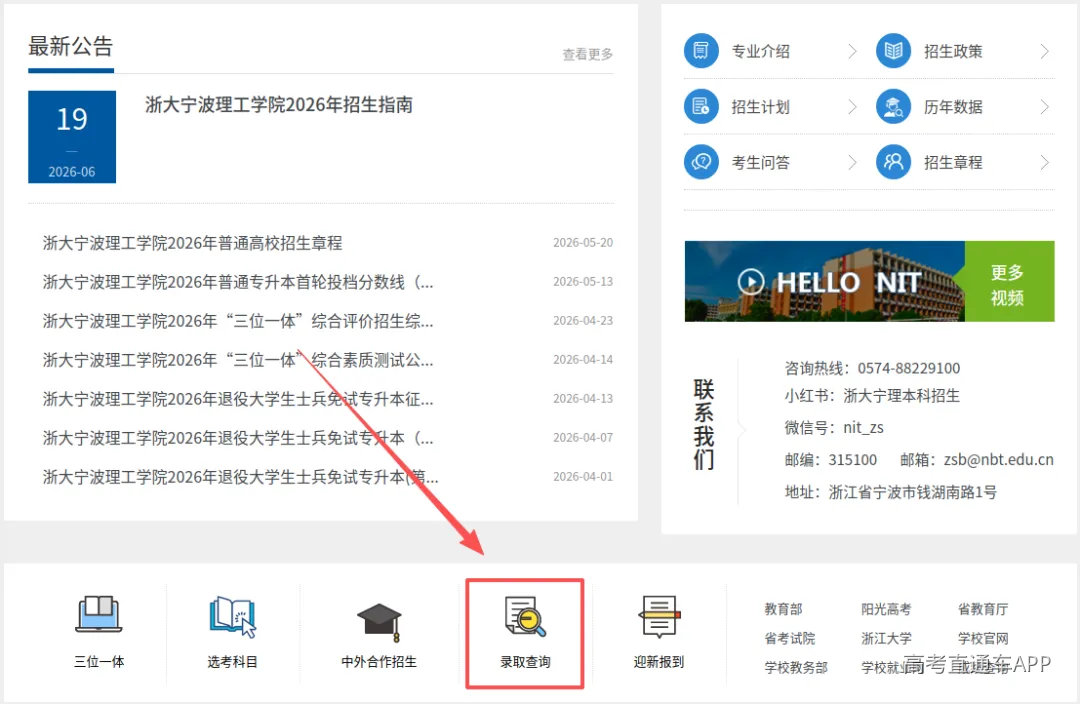Select the 中外合作招生 graduation cap icon
1080x704 pixels.
(x=380, y=622)
